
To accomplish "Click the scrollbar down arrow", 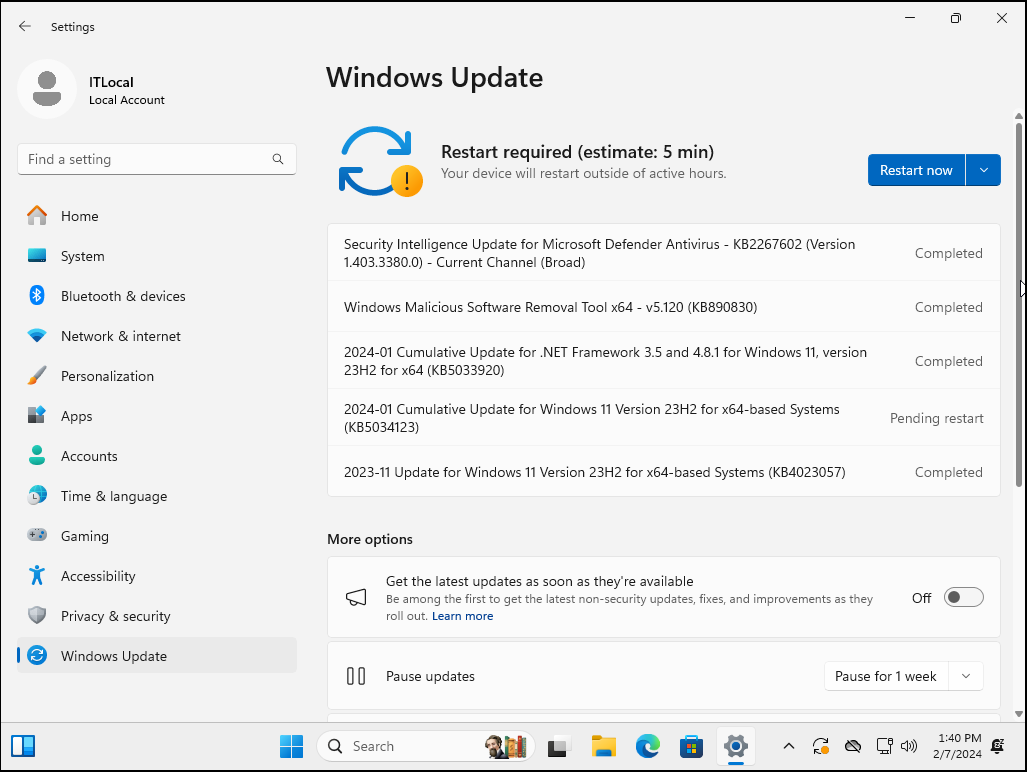I will click(x=1018, y=714).
